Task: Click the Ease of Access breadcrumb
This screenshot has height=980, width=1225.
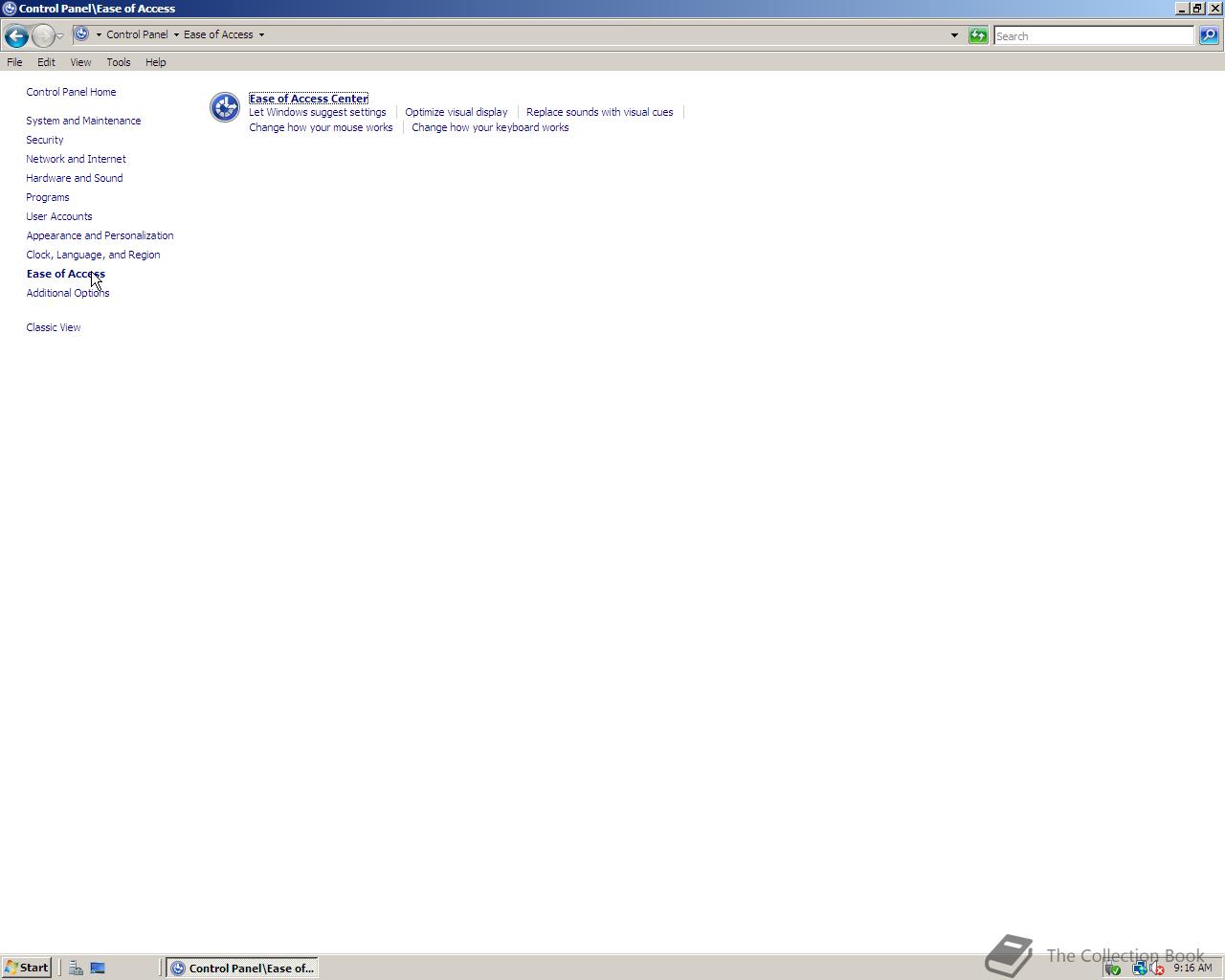Action: point(218,34)
